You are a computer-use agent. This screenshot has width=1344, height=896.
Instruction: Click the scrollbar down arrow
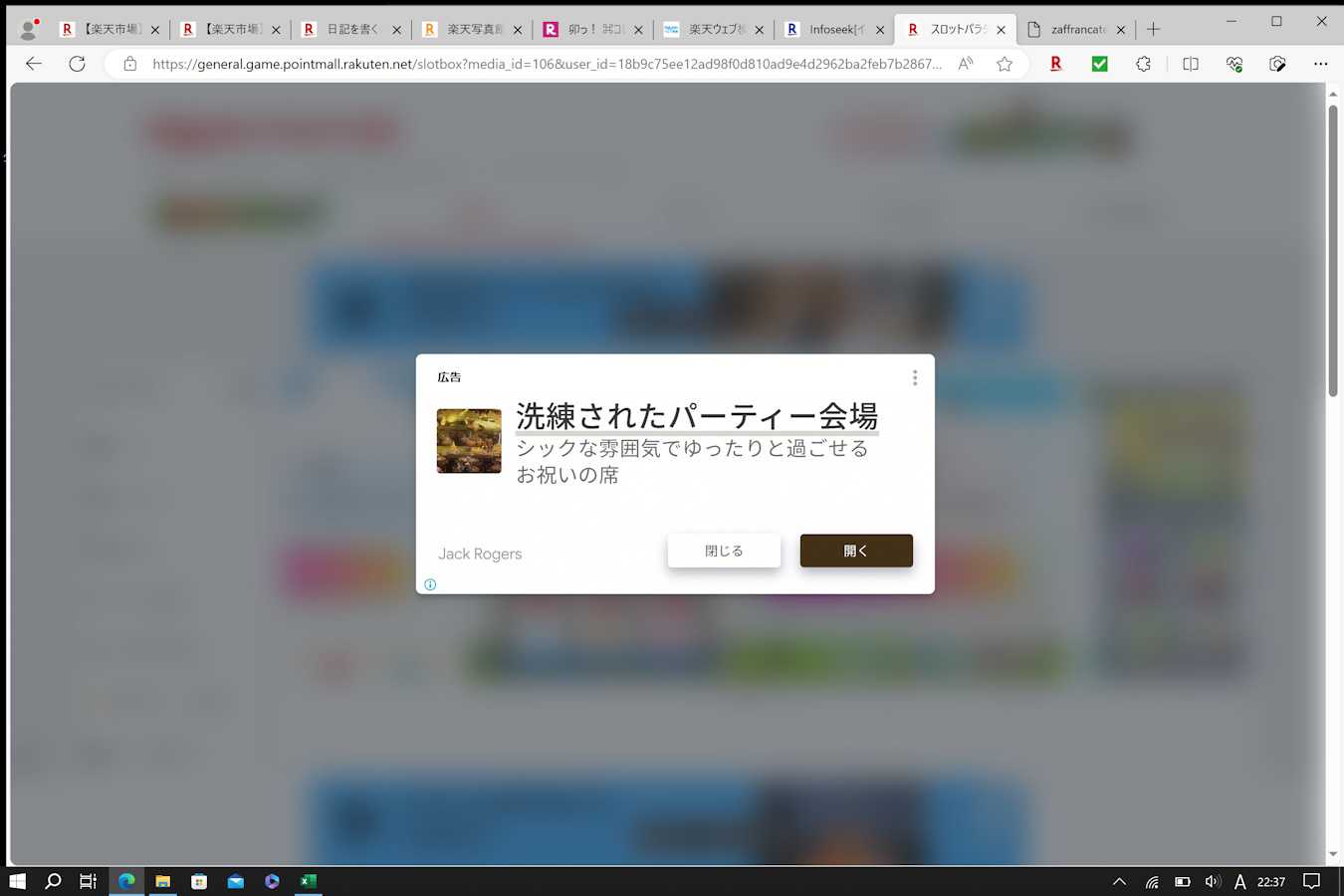tap(1333, 854)
